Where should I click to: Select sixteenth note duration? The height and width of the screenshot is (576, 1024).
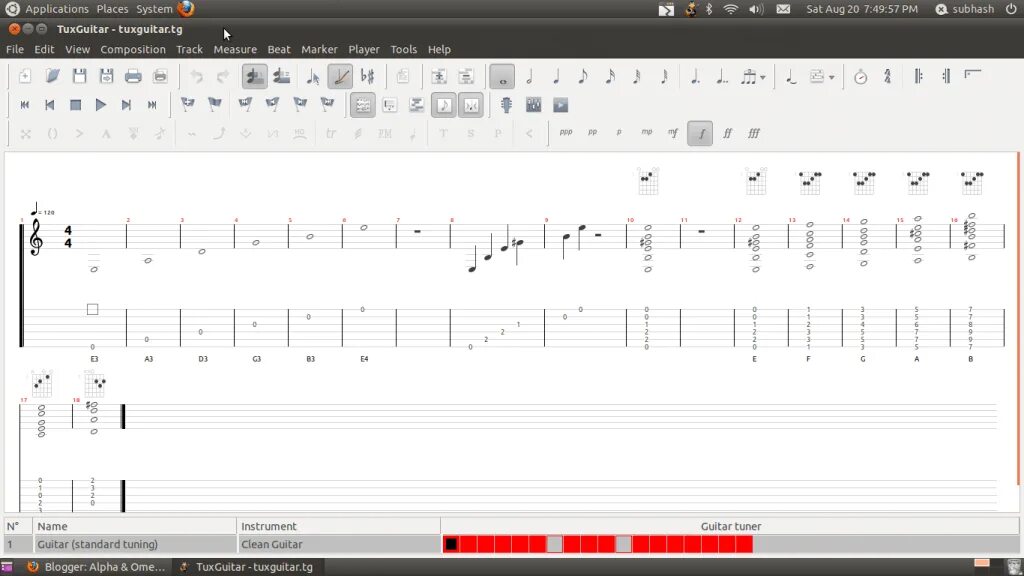pyautogui.click(x=610, y=76)
